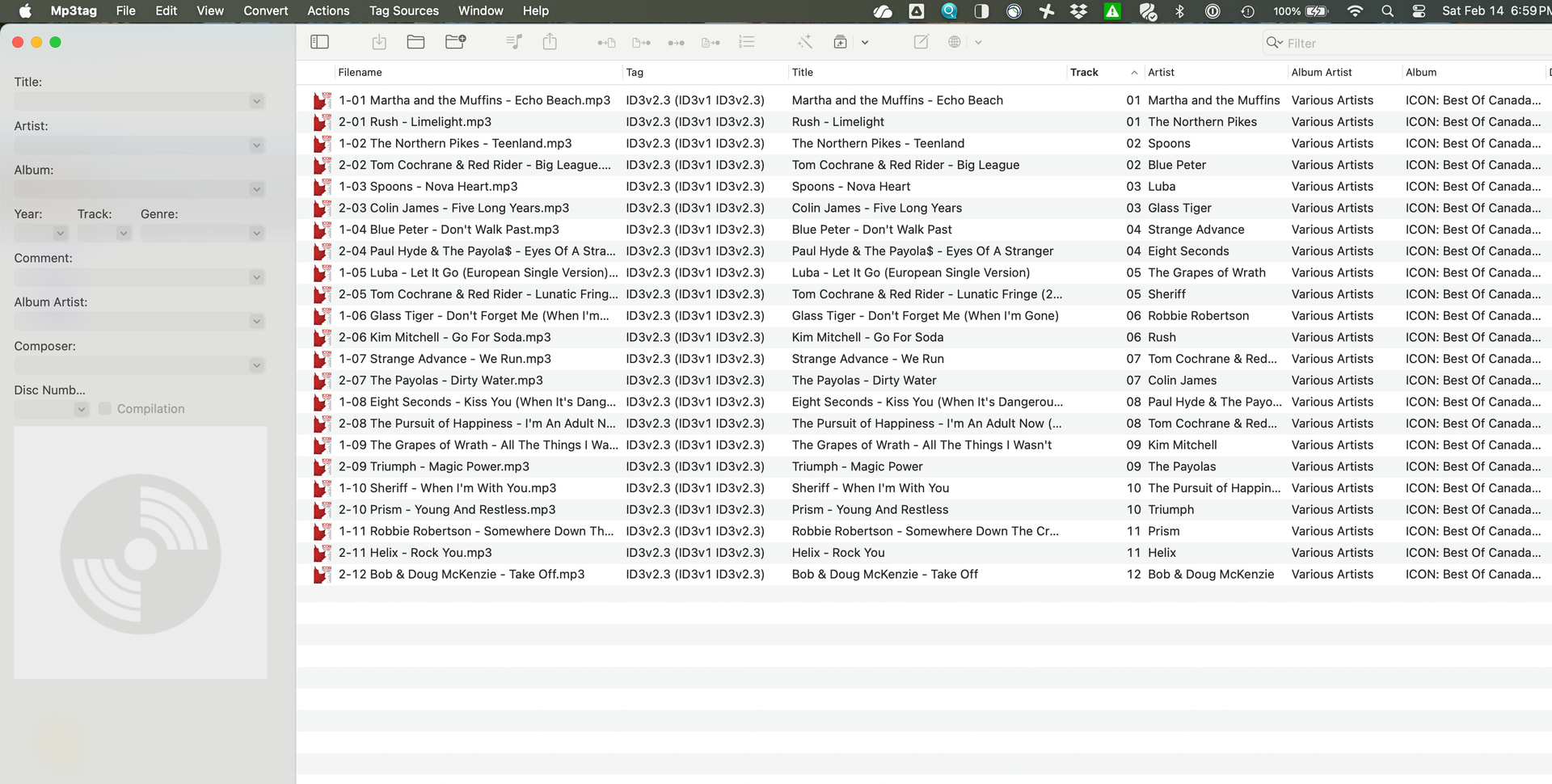Open the Apple menu
This screenshot has height=784, width=1552.
pos(25,11)
